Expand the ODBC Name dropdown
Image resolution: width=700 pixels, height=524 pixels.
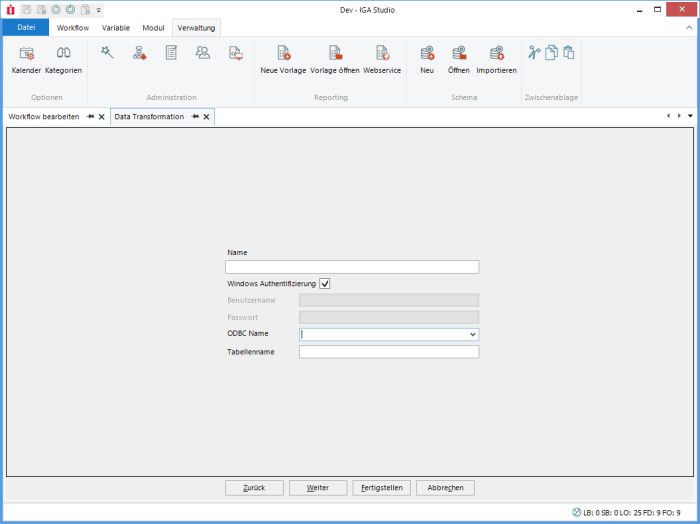pos(473,335)
